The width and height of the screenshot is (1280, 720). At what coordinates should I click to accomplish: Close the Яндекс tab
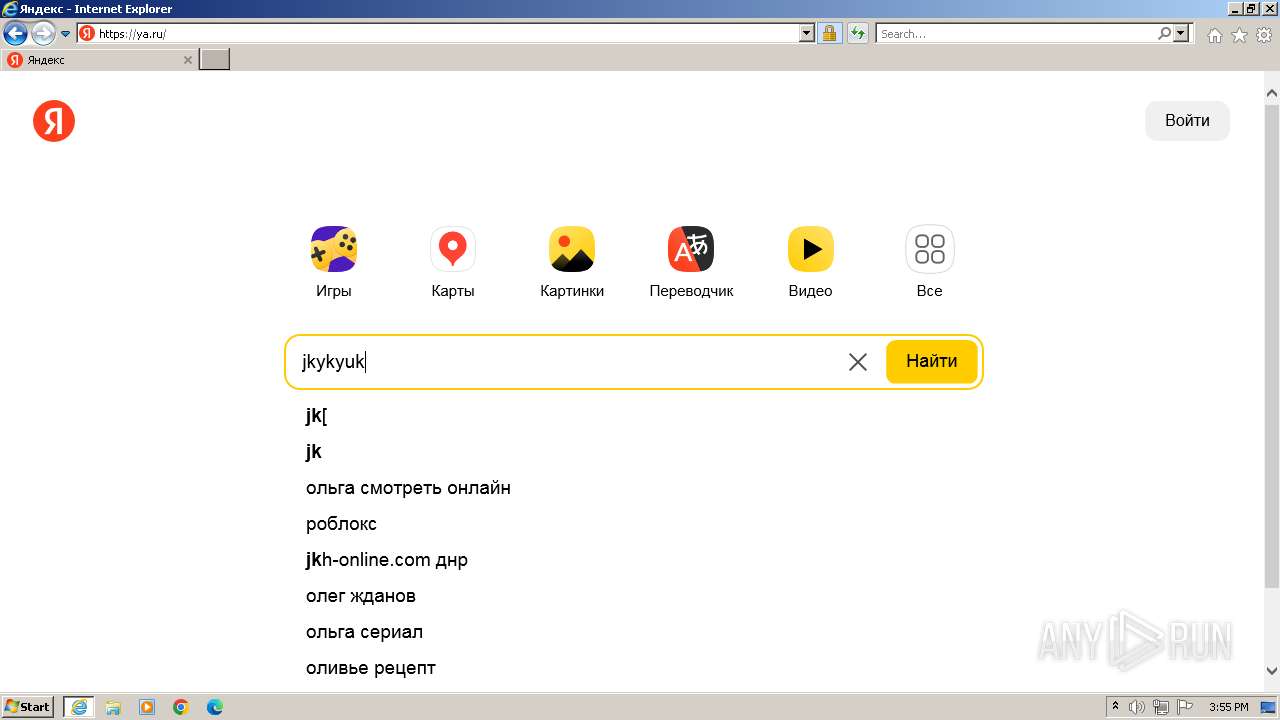[x=188, y=60]
